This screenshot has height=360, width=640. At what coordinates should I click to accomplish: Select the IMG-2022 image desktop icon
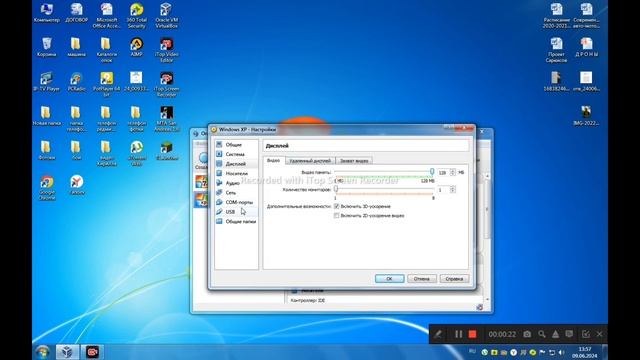tap(586, 116)
